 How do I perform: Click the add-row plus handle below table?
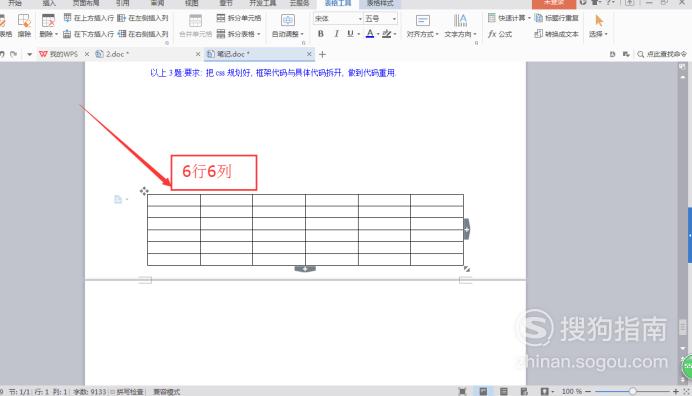(305, 268)
